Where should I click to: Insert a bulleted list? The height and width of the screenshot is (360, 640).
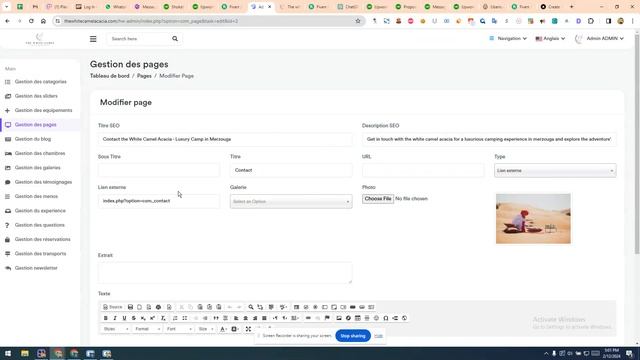click(x=184, y=318)
